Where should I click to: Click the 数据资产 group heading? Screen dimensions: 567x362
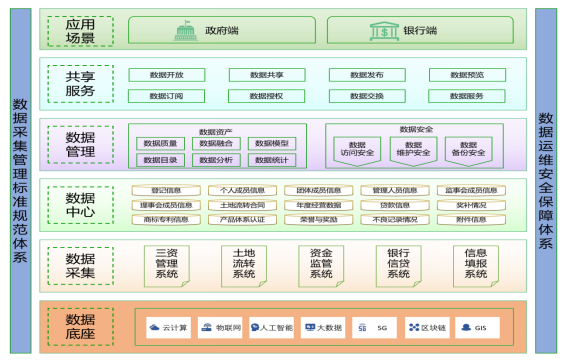pyautogui.click(x=216, y=132)
